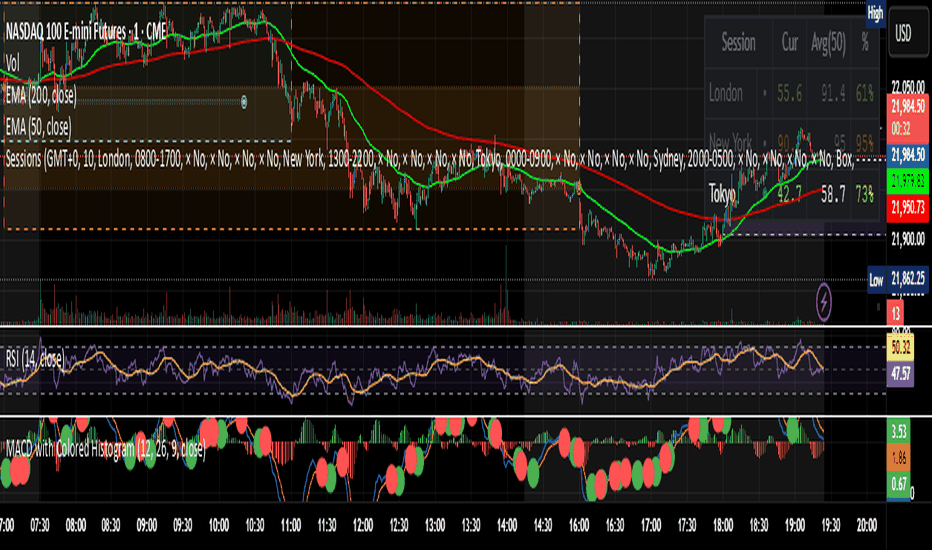Click London current value 55.6
The height and width of the screenshot is (550, 932).
pos(789,93)
